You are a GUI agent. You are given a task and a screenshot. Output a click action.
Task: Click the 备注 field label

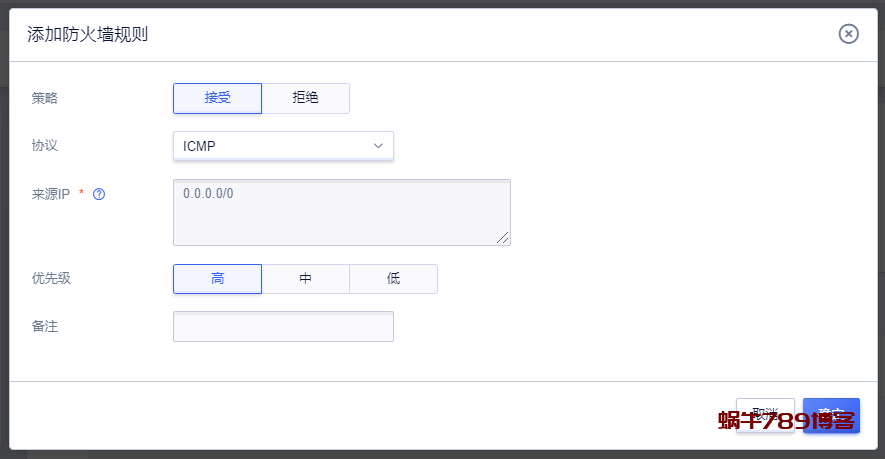(x=45, y=326)
